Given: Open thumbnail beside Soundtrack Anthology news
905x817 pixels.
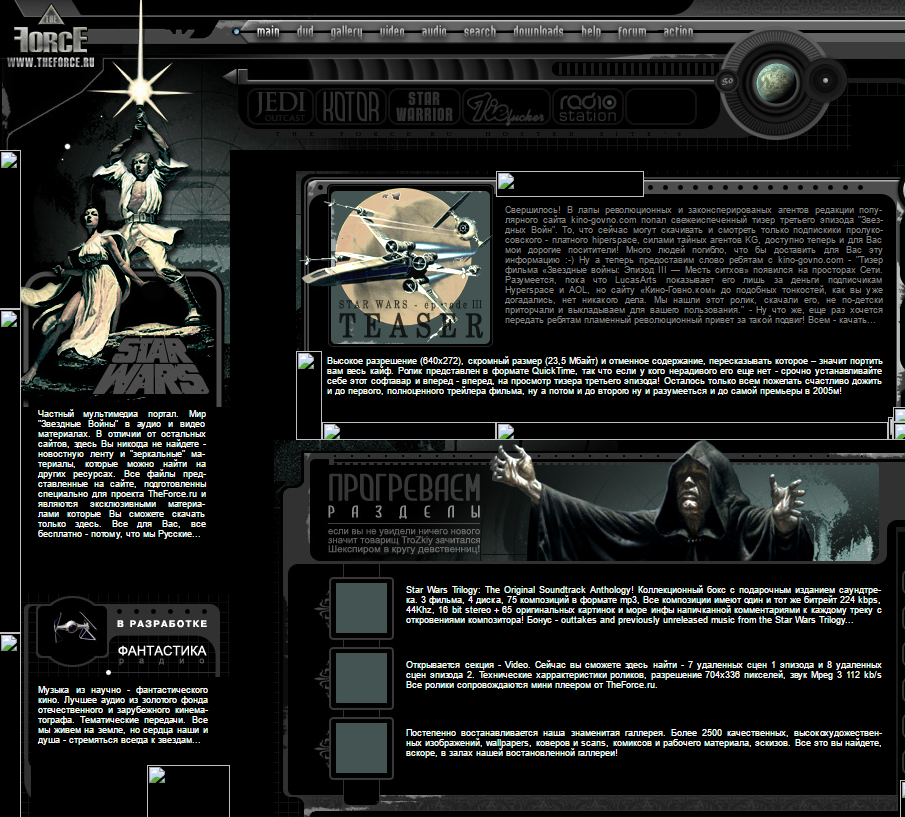Looking at the screenshot, I should coord(361,609).
